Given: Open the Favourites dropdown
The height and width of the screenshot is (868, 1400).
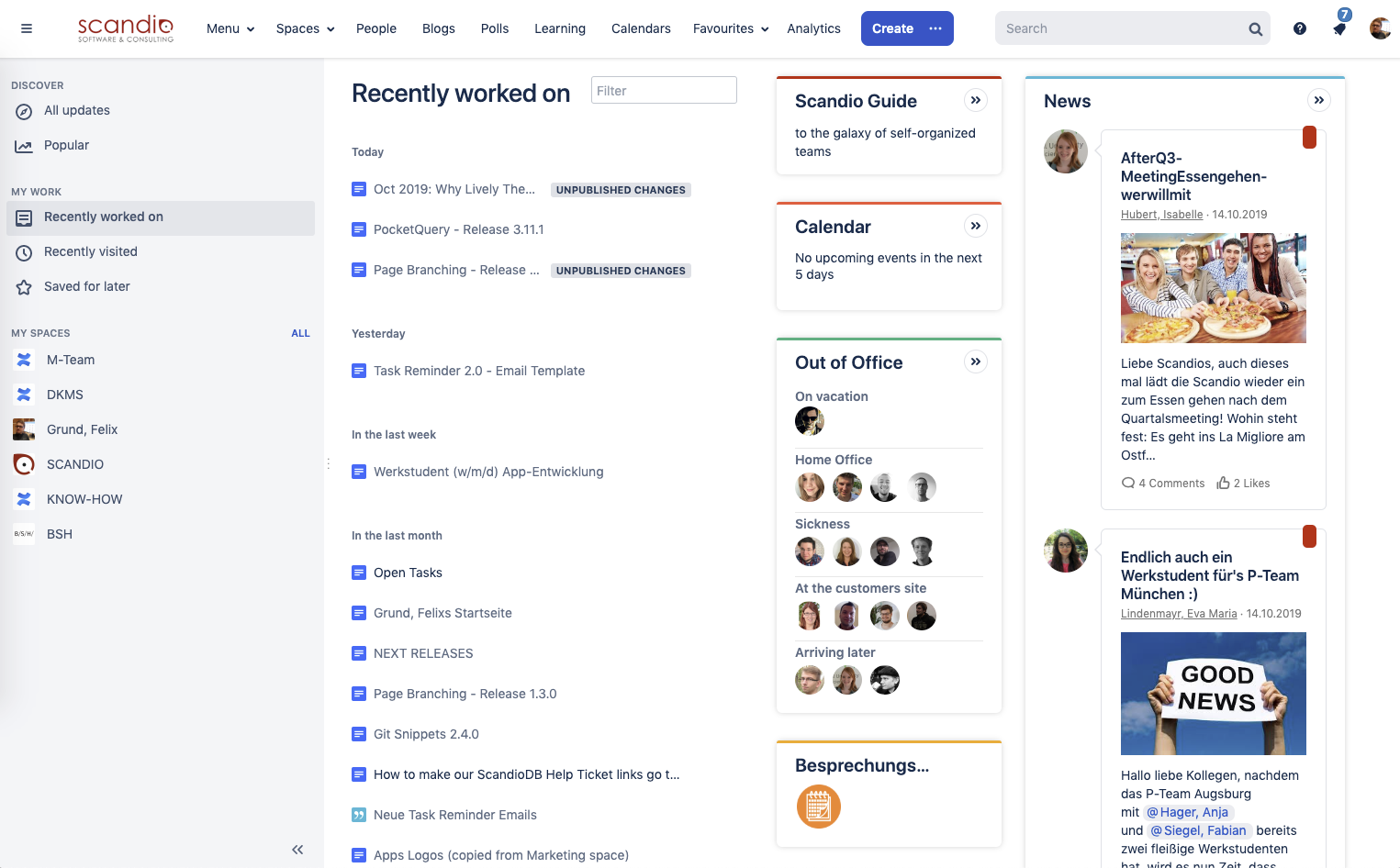Looking at the screenshot, I should tap(731, 28).
